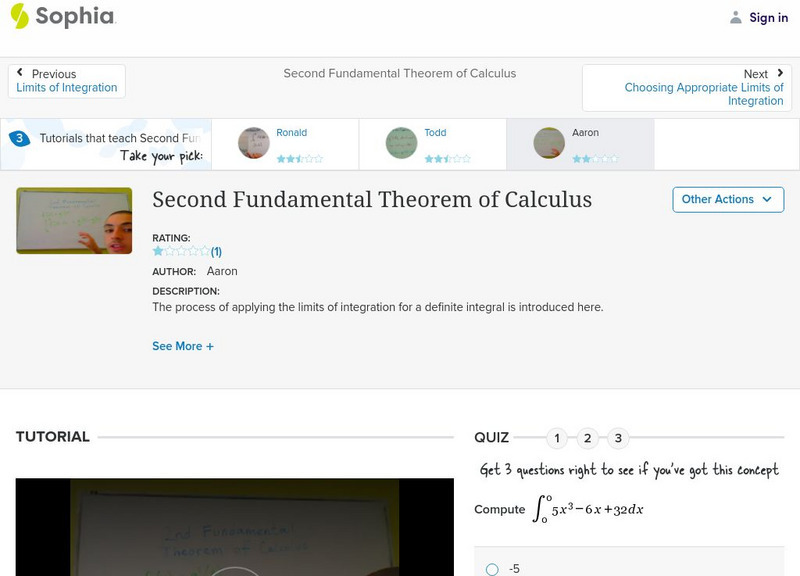Expand description with See More +
Screen dimensions: 800x576
click(183, 346)
